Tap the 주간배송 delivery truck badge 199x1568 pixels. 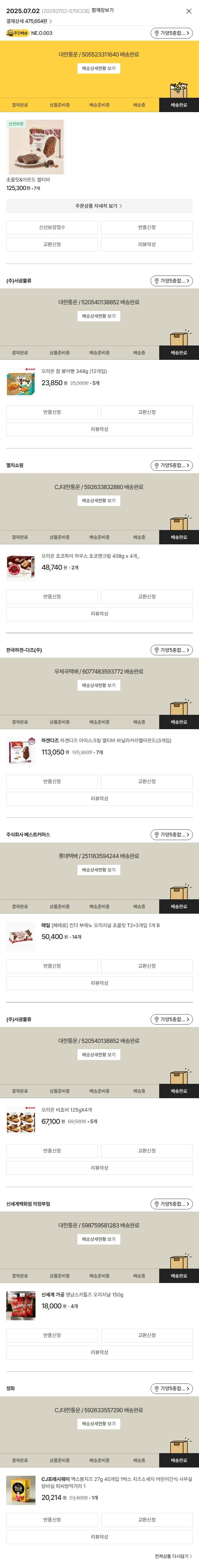(x=18, y=33)
